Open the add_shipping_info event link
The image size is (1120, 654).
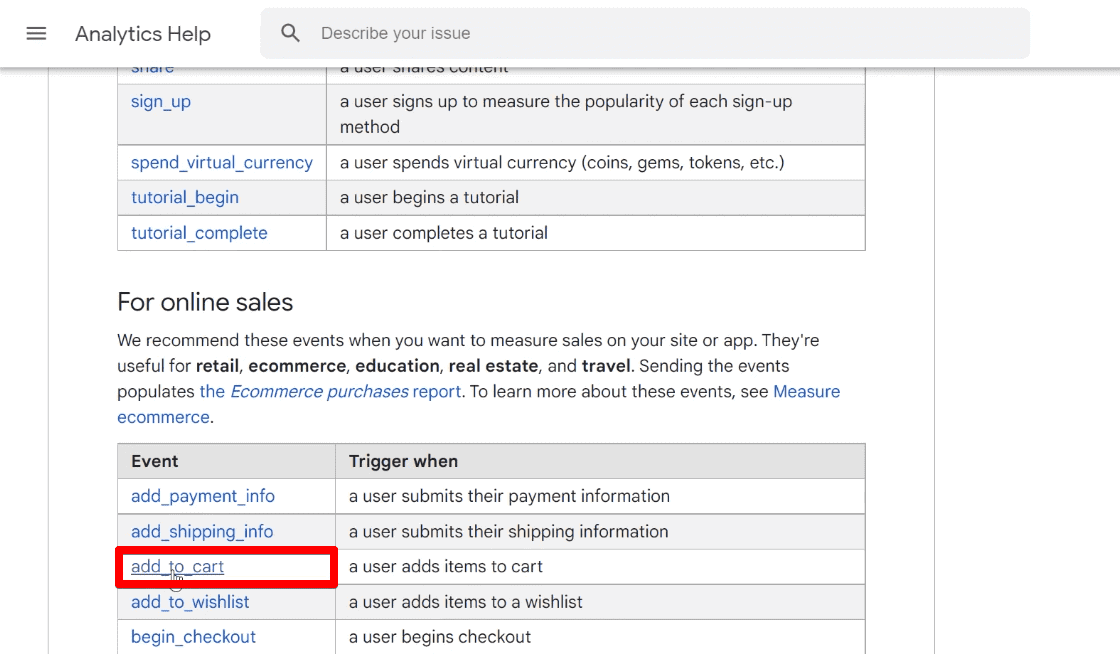click(201, 531)
